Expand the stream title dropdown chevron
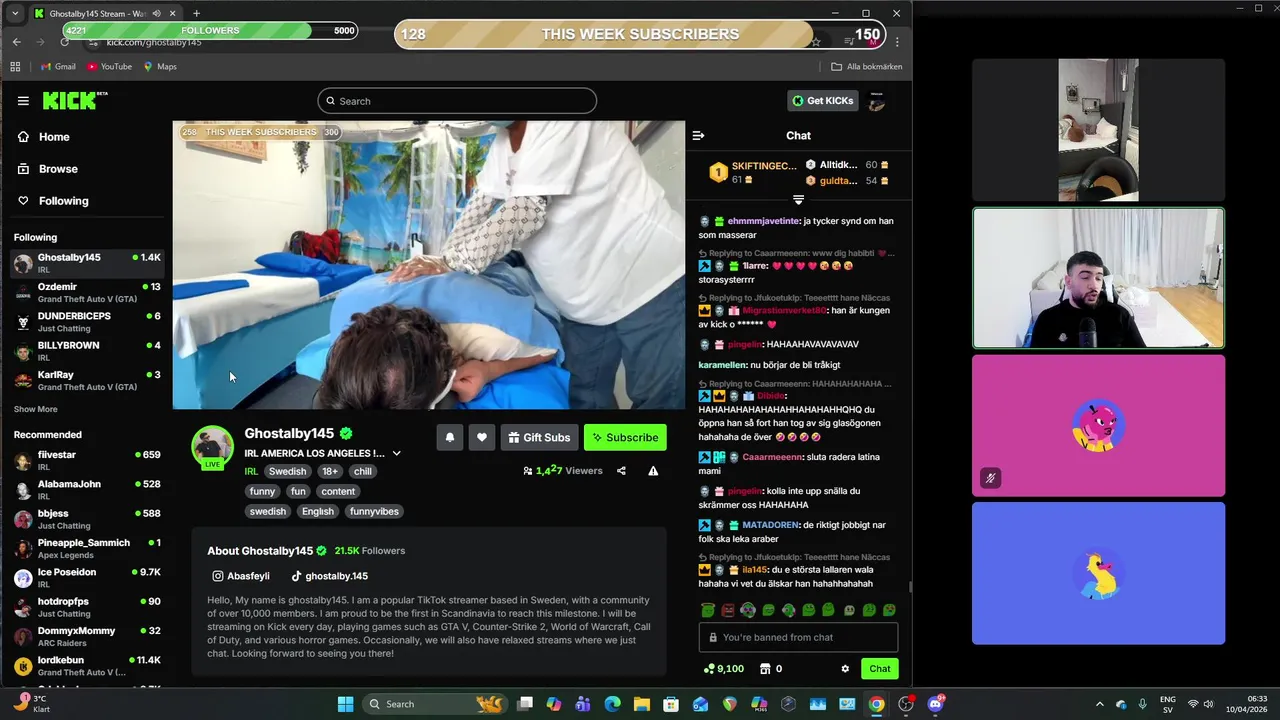Image resolution: width=1280 pixels, height=720 pixels. pyautogui.click(x=396, y=453)
